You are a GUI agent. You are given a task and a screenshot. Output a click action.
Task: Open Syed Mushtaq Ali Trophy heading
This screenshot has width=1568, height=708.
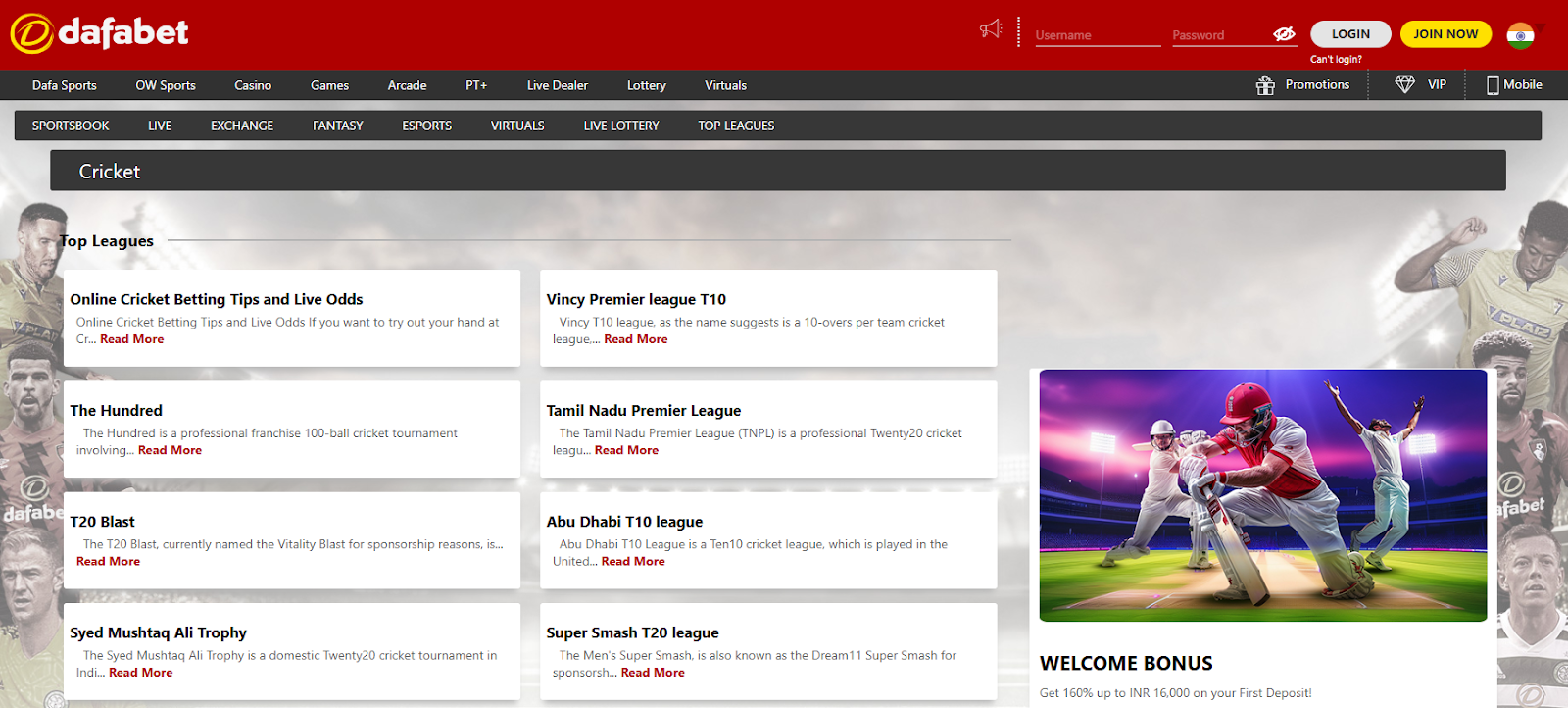[x=159, y=632]
